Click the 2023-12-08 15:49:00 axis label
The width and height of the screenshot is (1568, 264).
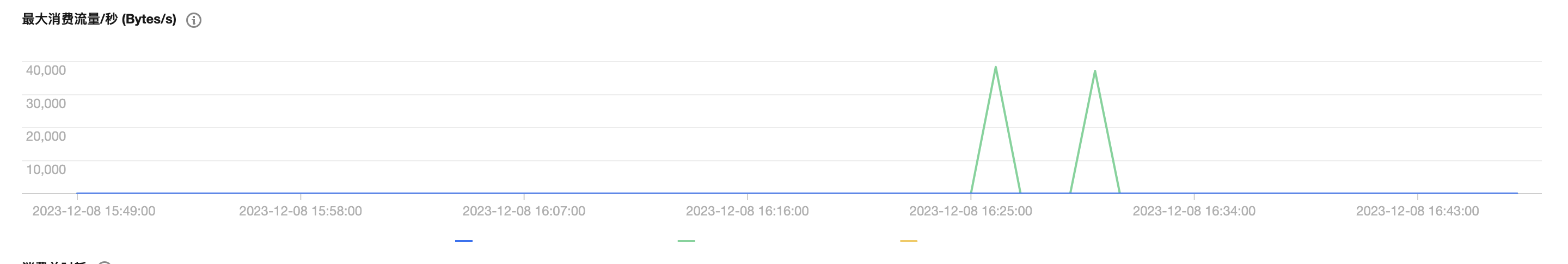click(94, 211)
